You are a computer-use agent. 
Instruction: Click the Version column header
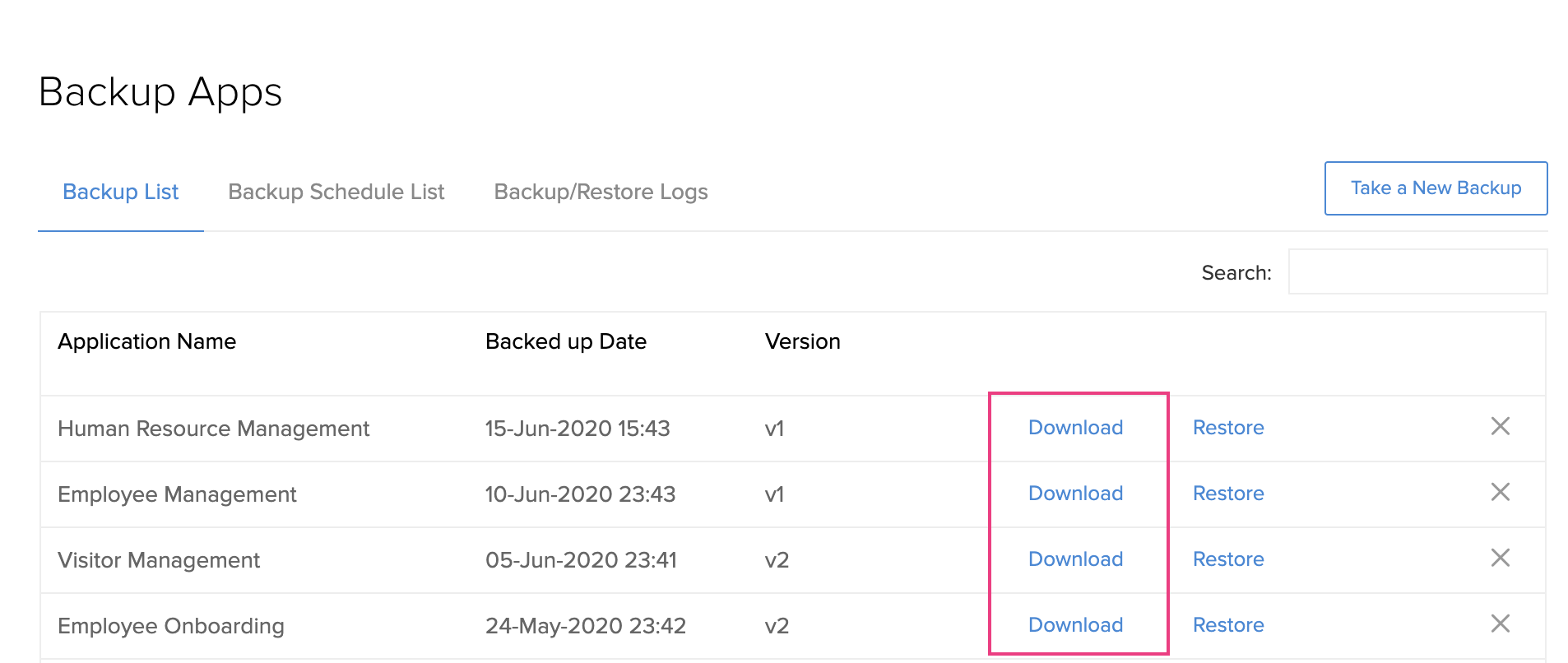(802, 341)
